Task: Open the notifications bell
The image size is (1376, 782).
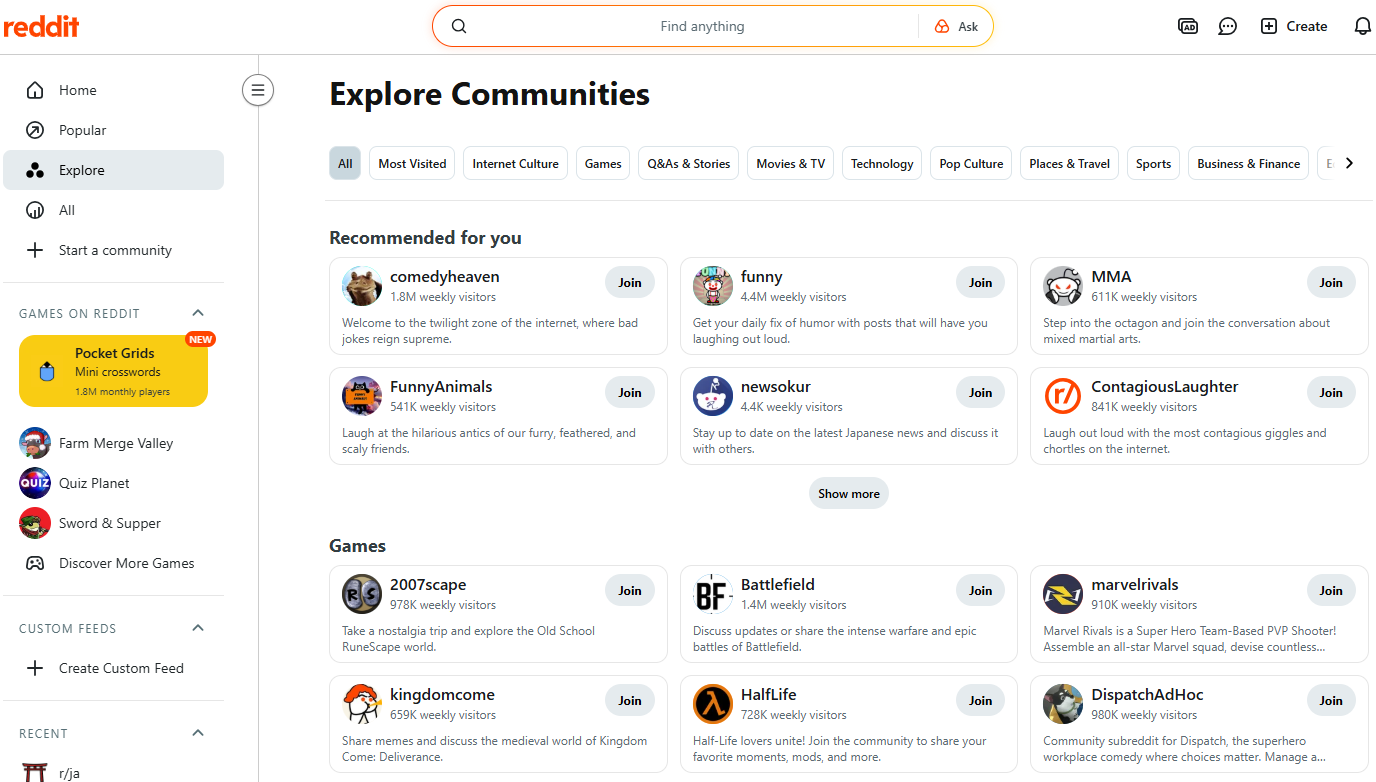Action: [x=1362, y=27]
